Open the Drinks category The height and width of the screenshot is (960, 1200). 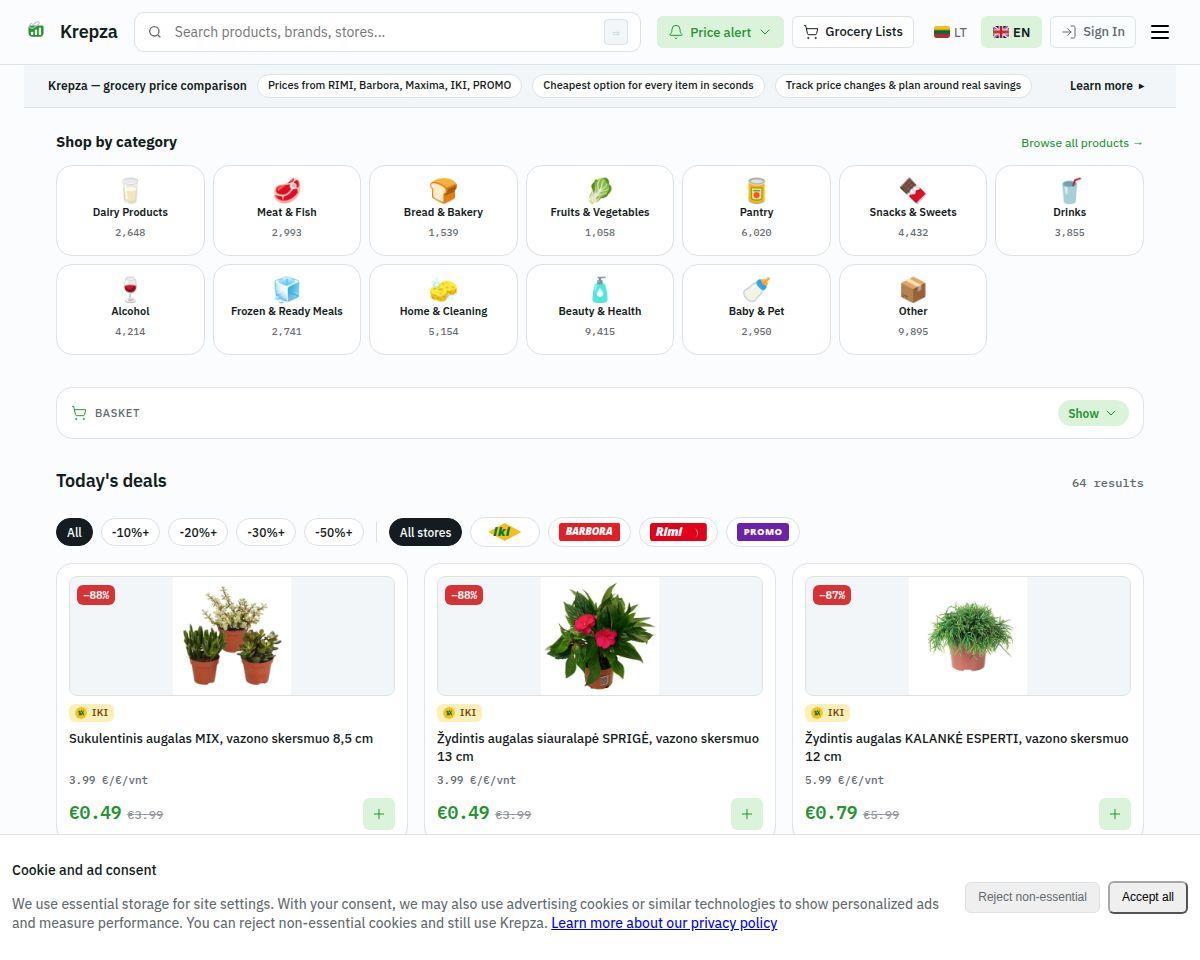coord(1069,210)
